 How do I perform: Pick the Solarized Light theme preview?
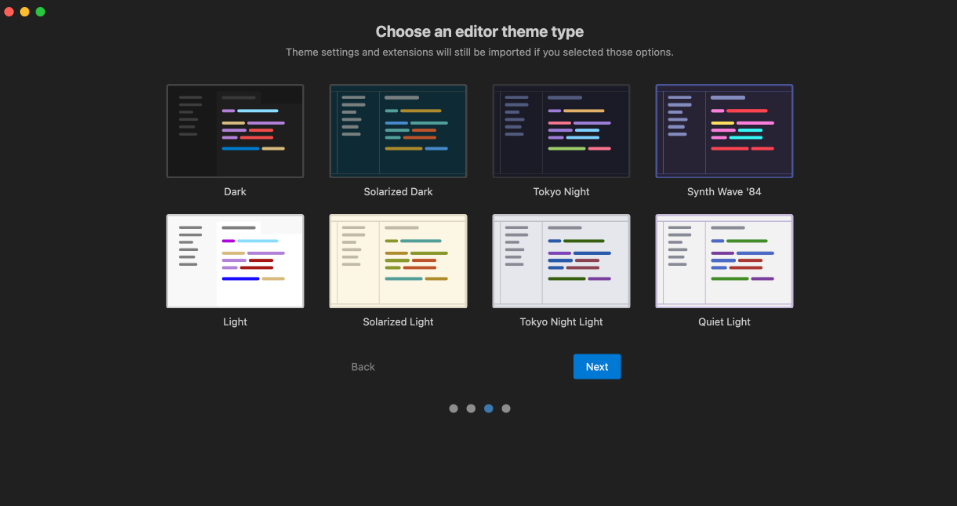click(x=398, y=261)
